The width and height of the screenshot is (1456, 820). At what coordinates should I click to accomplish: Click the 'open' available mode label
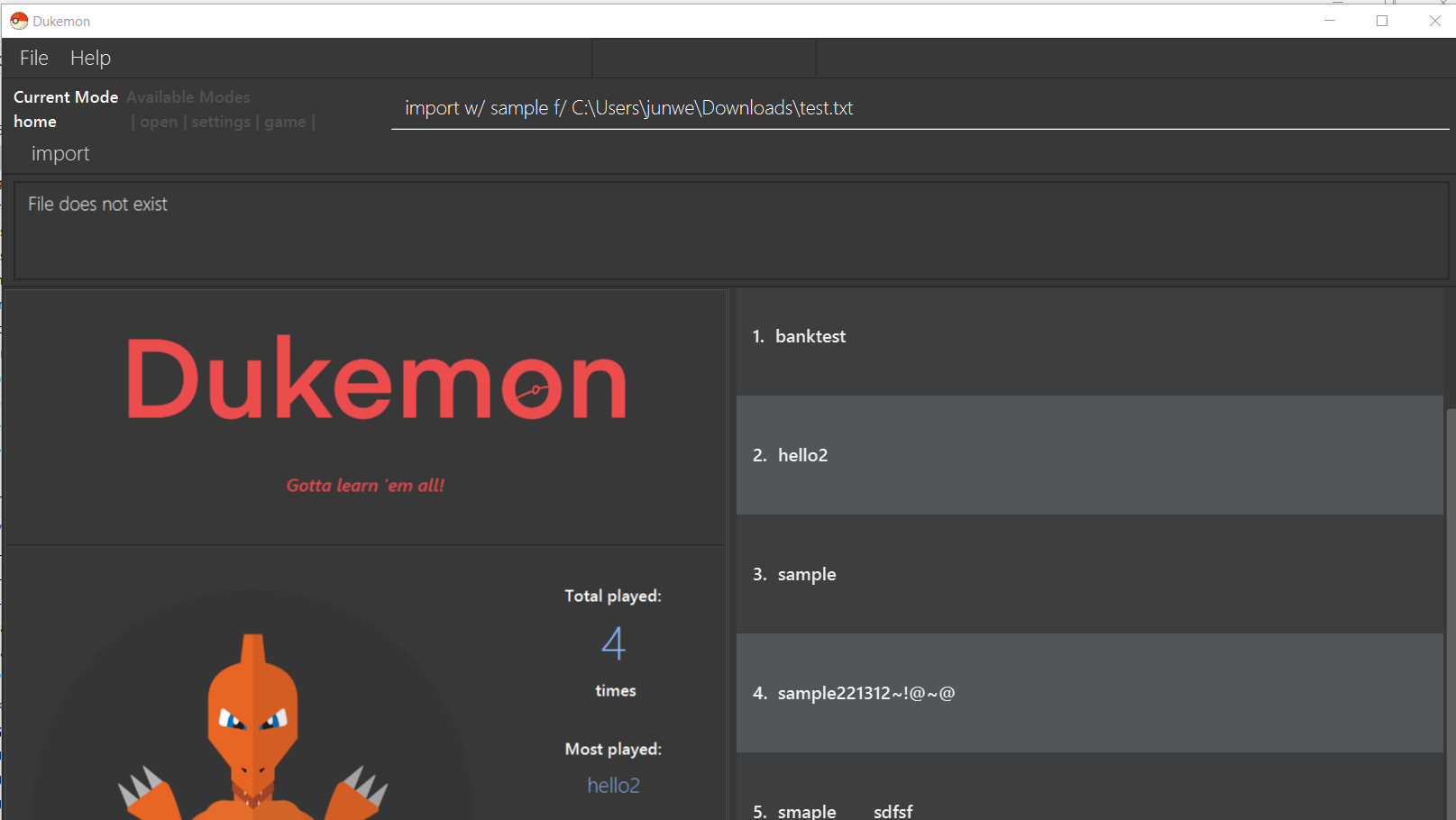tap(159, 122)
